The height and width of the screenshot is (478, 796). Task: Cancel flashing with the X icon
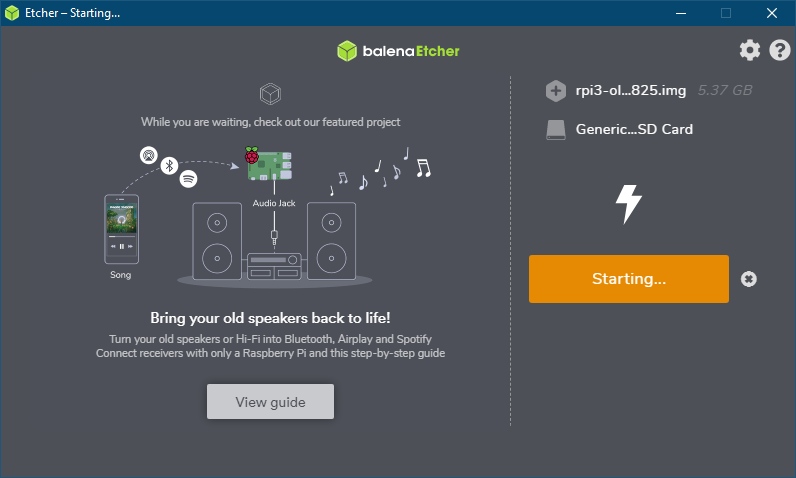tap(749, 279)
